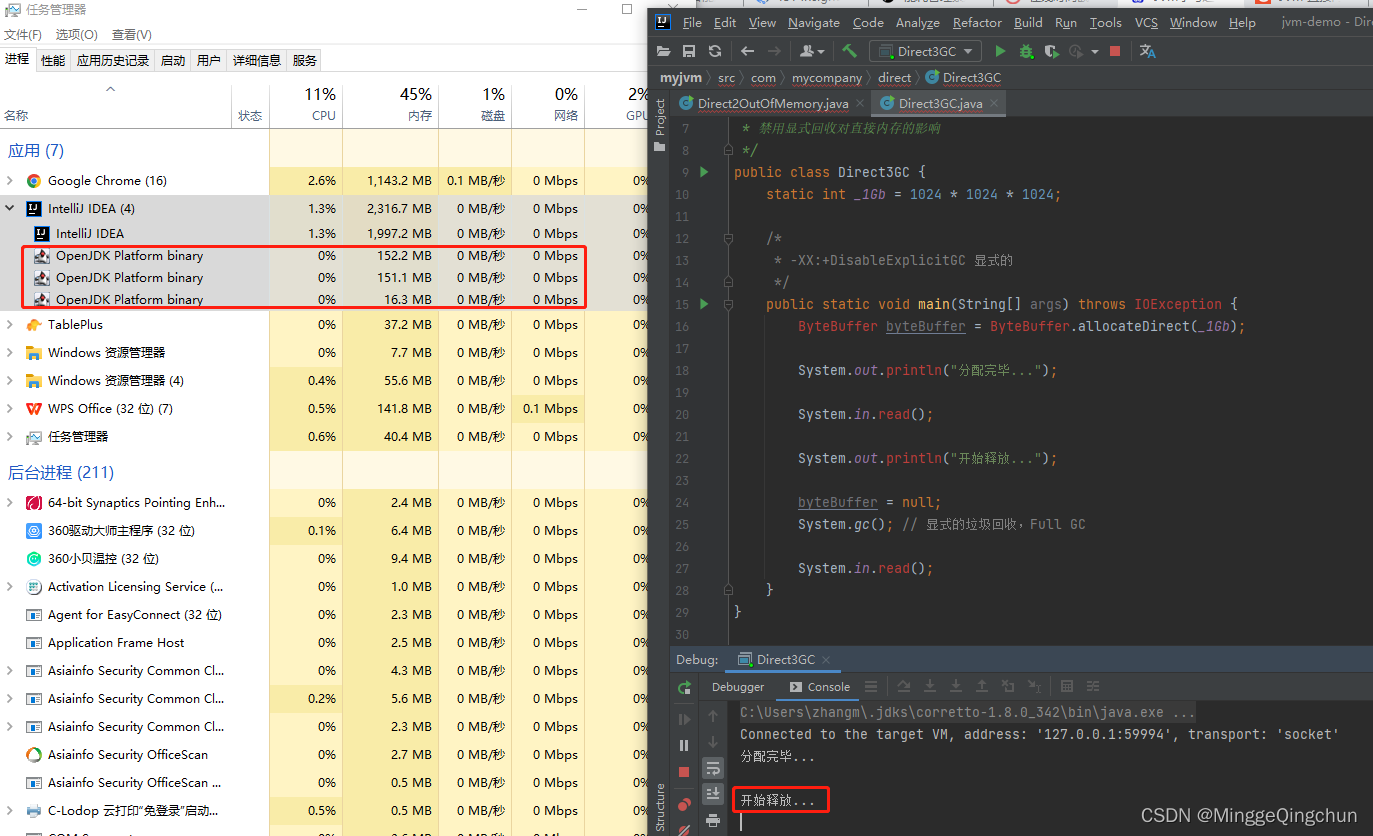Expand the Google Chrome process group

point(10,181)
